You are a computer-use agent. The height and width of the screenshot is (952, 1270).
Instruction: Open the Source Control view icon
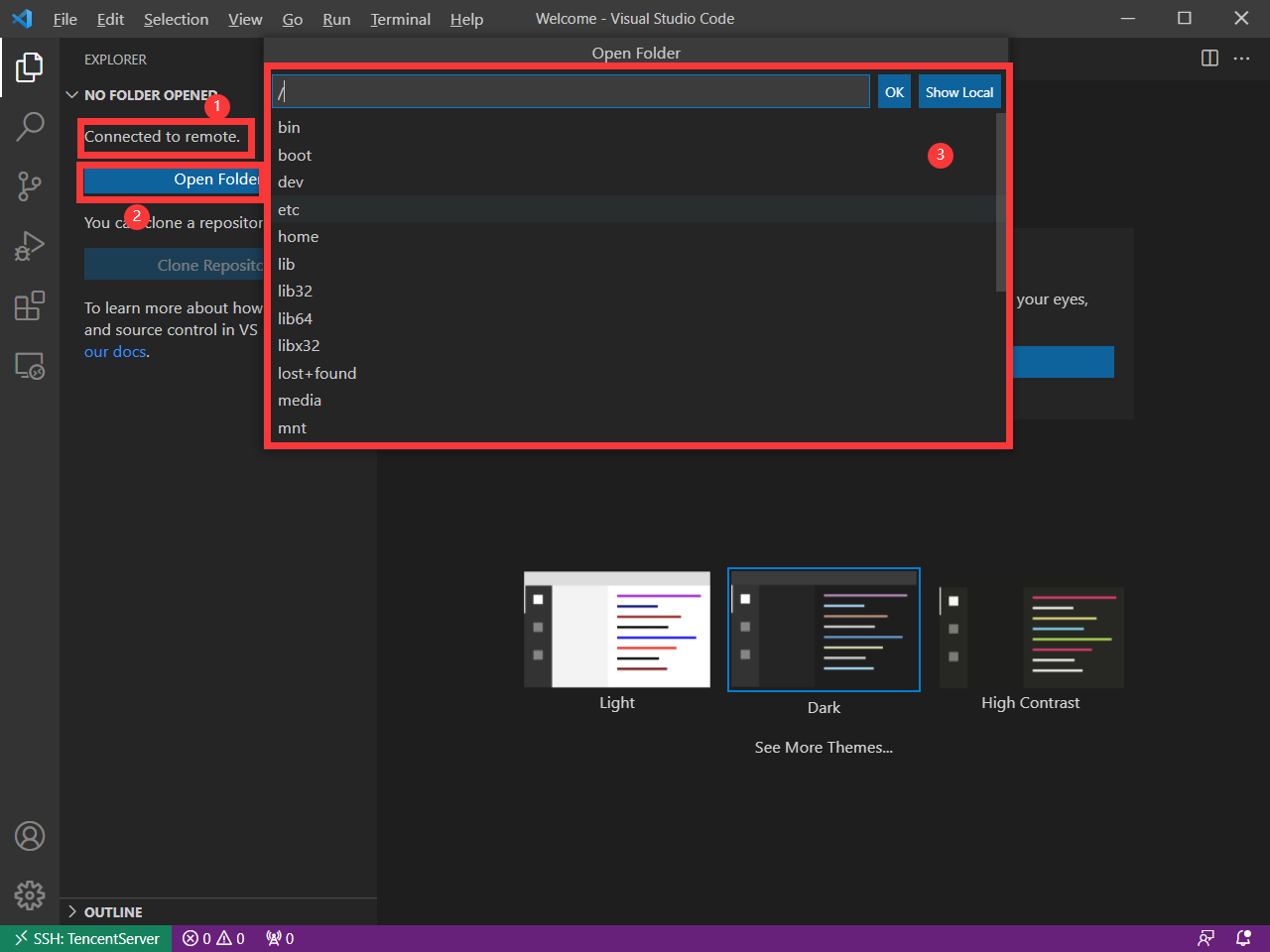pos(30,186)
